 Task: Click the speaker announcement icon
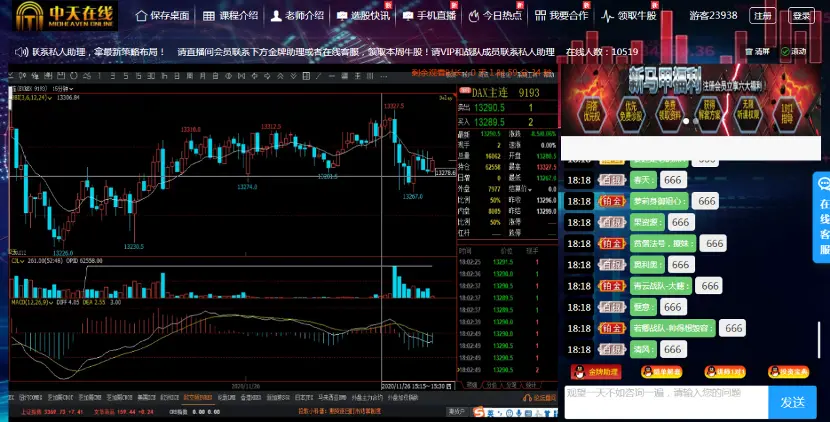(22, 51)
